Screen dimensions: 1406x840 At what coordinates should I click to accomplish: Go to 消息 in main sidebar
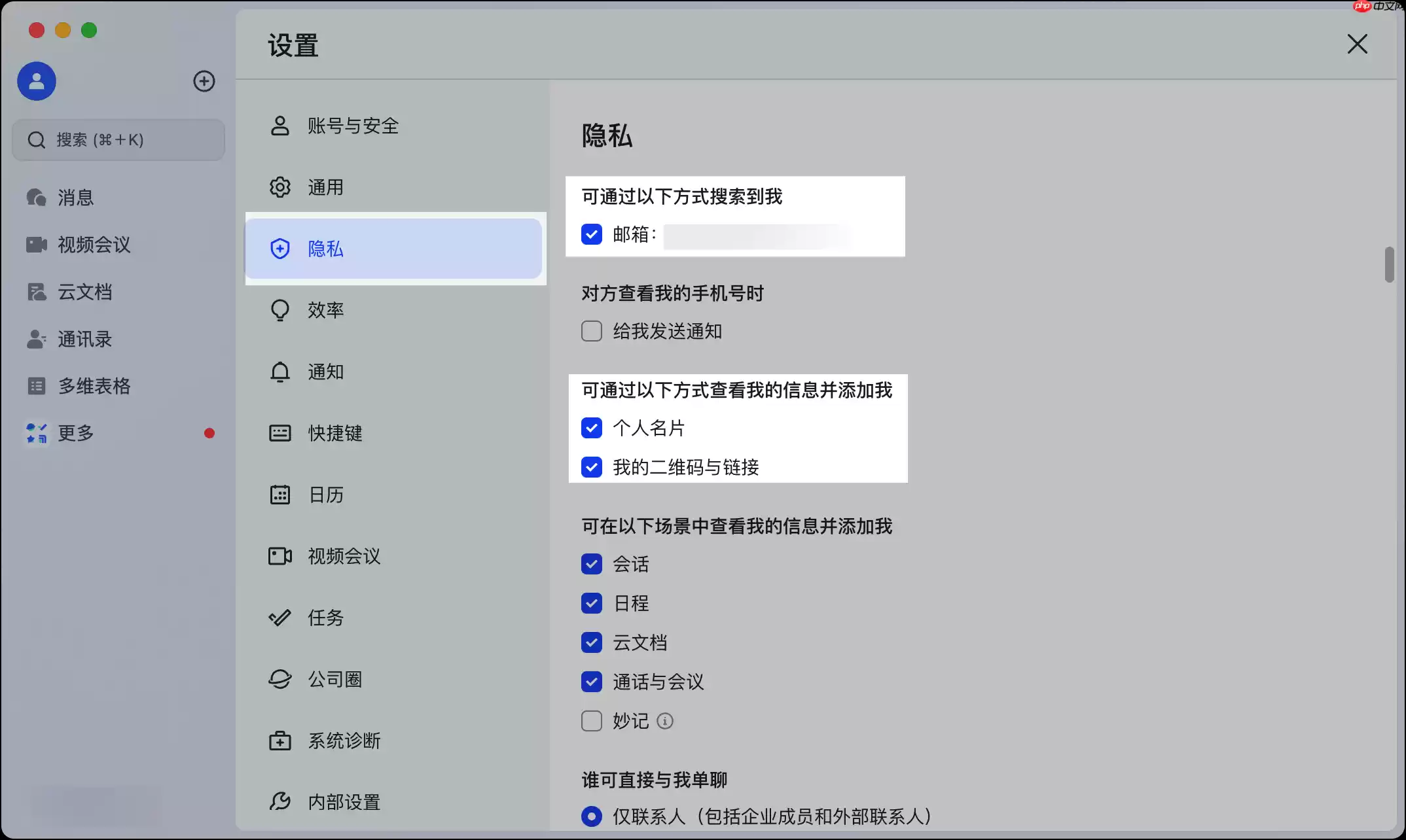tap(76, 198)
